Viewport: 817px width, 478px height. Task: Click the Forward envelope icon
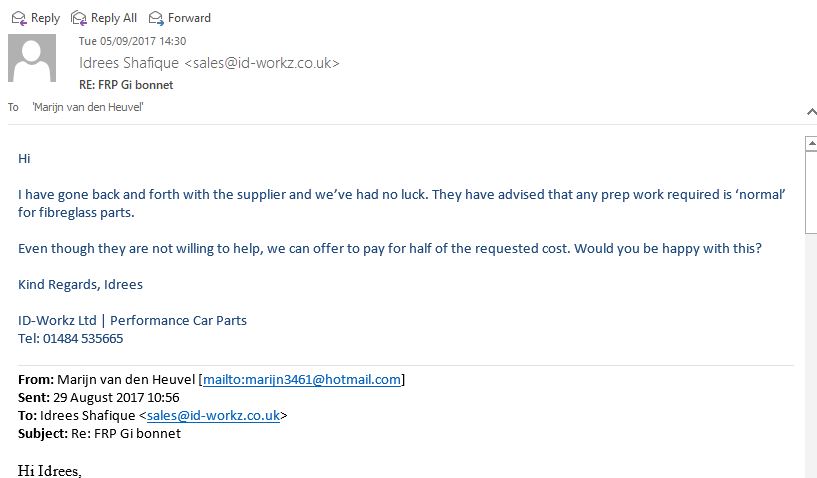156,18
